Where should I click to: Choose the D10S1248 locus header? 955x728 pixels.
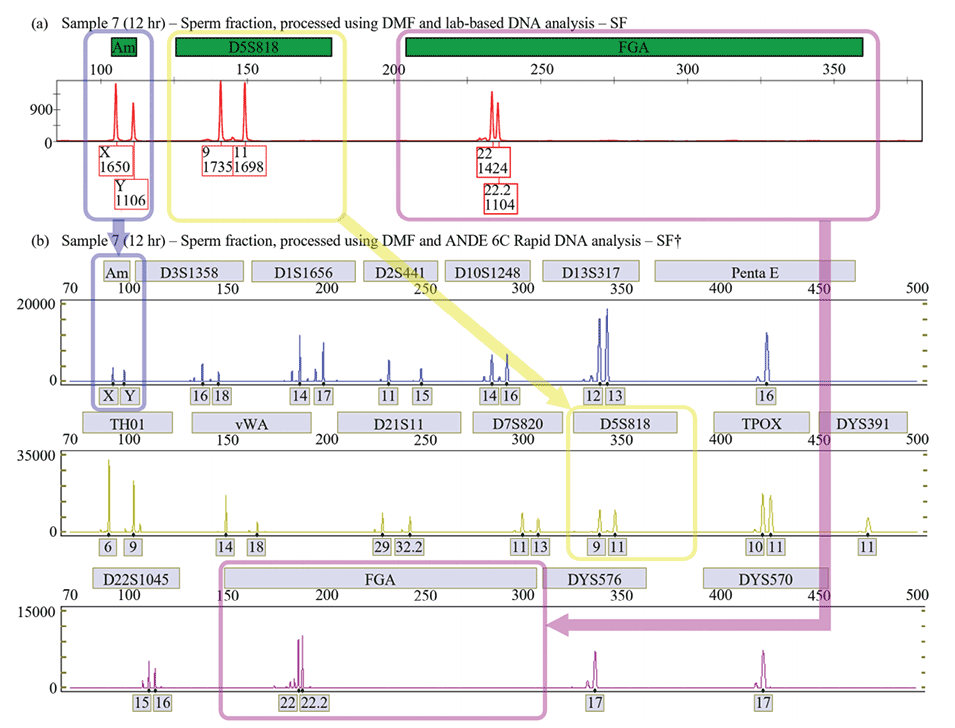click(x=487, y=271)
